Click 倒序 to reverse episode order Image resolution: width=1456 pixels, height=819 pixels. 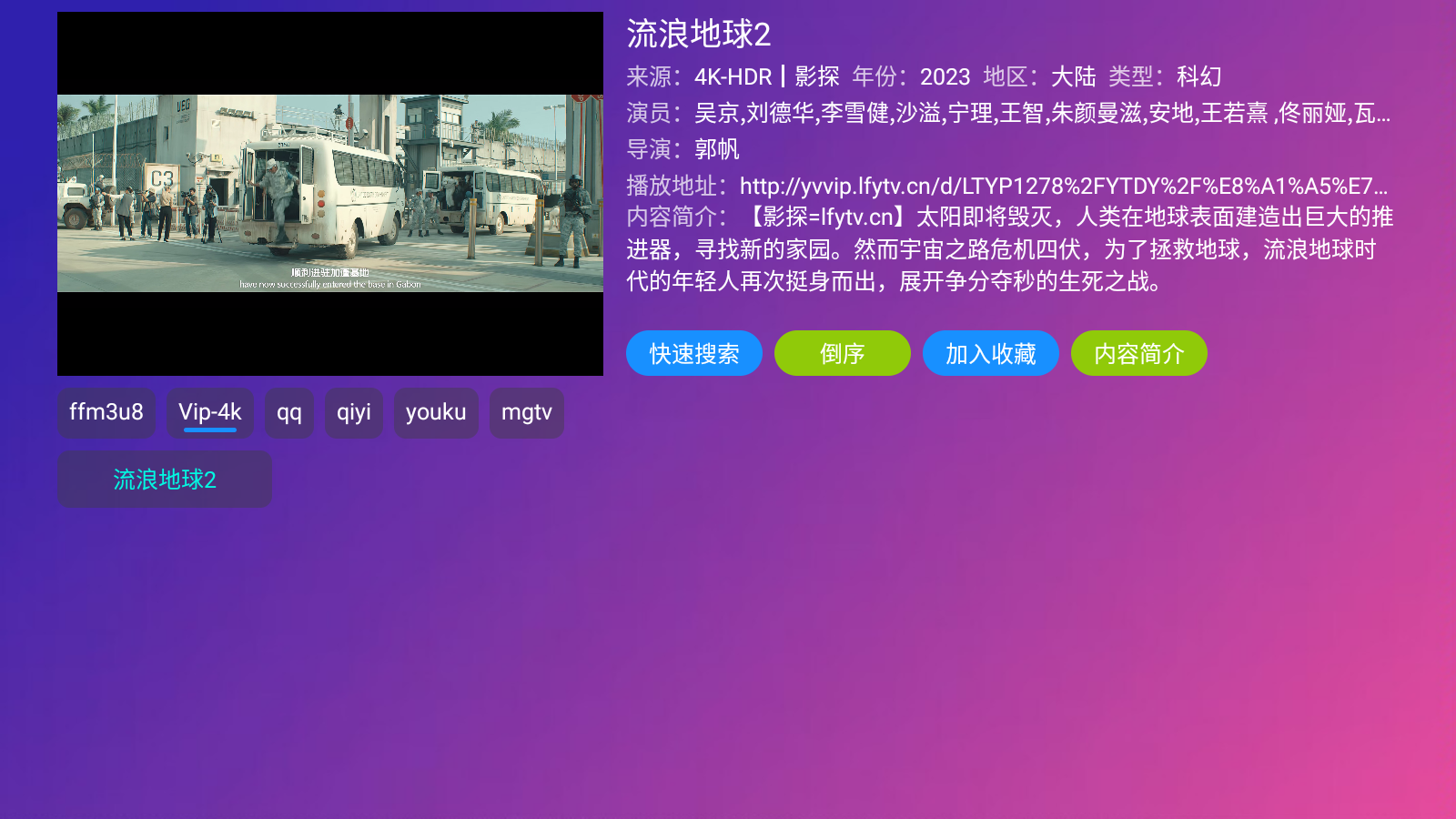point(842,353)
